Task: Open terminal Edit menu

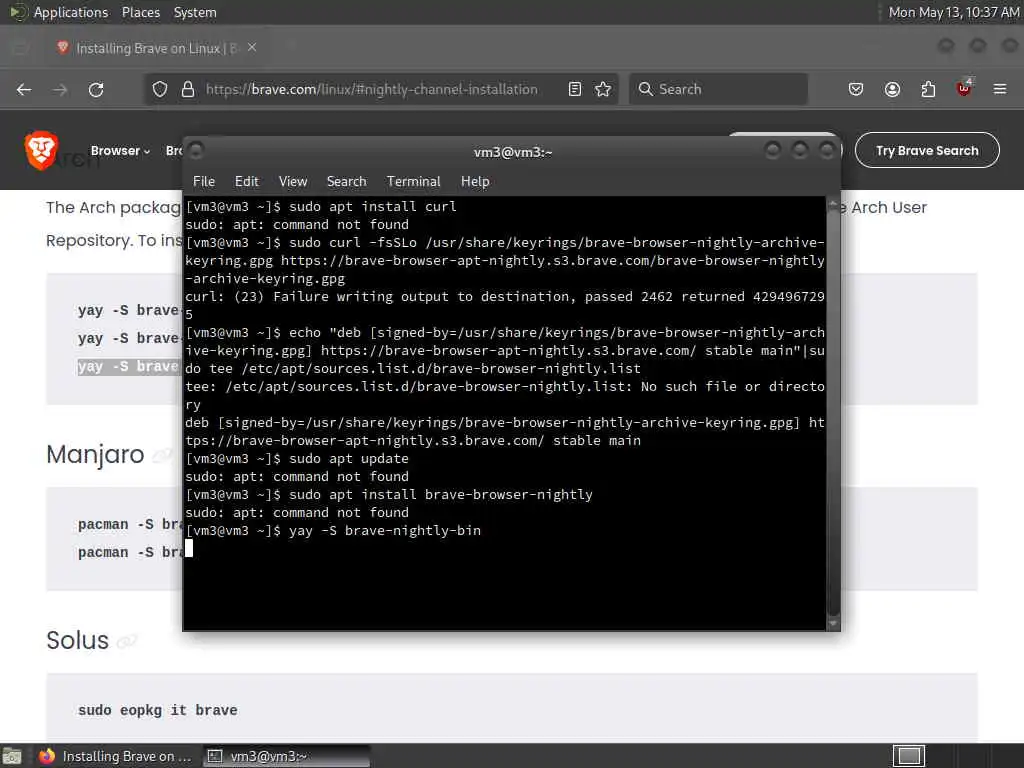Action: pyautogui.click(x=246, y=182)
